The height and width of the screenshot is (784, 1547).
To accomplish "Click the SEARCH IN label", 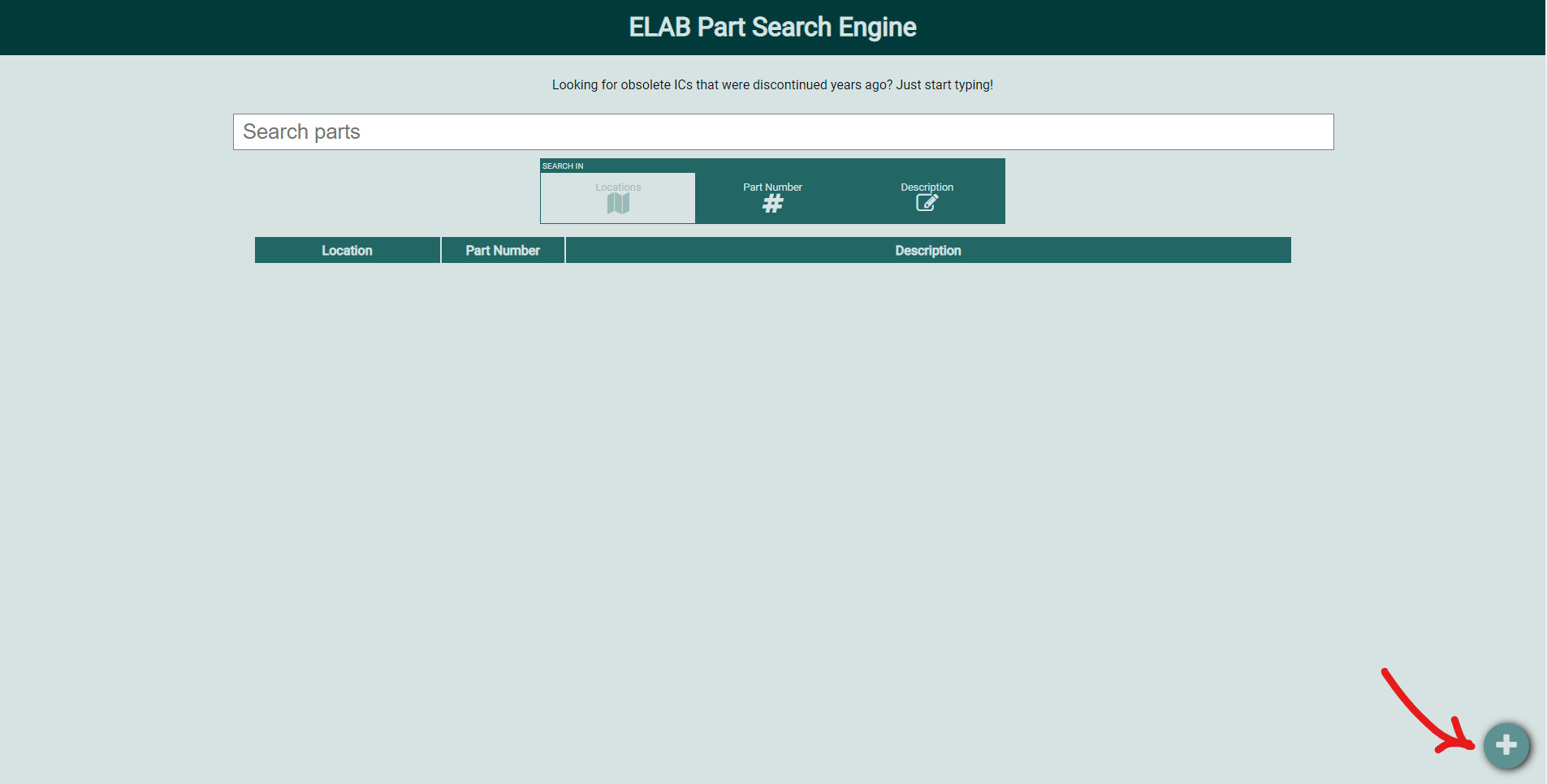I will point(563,166).
